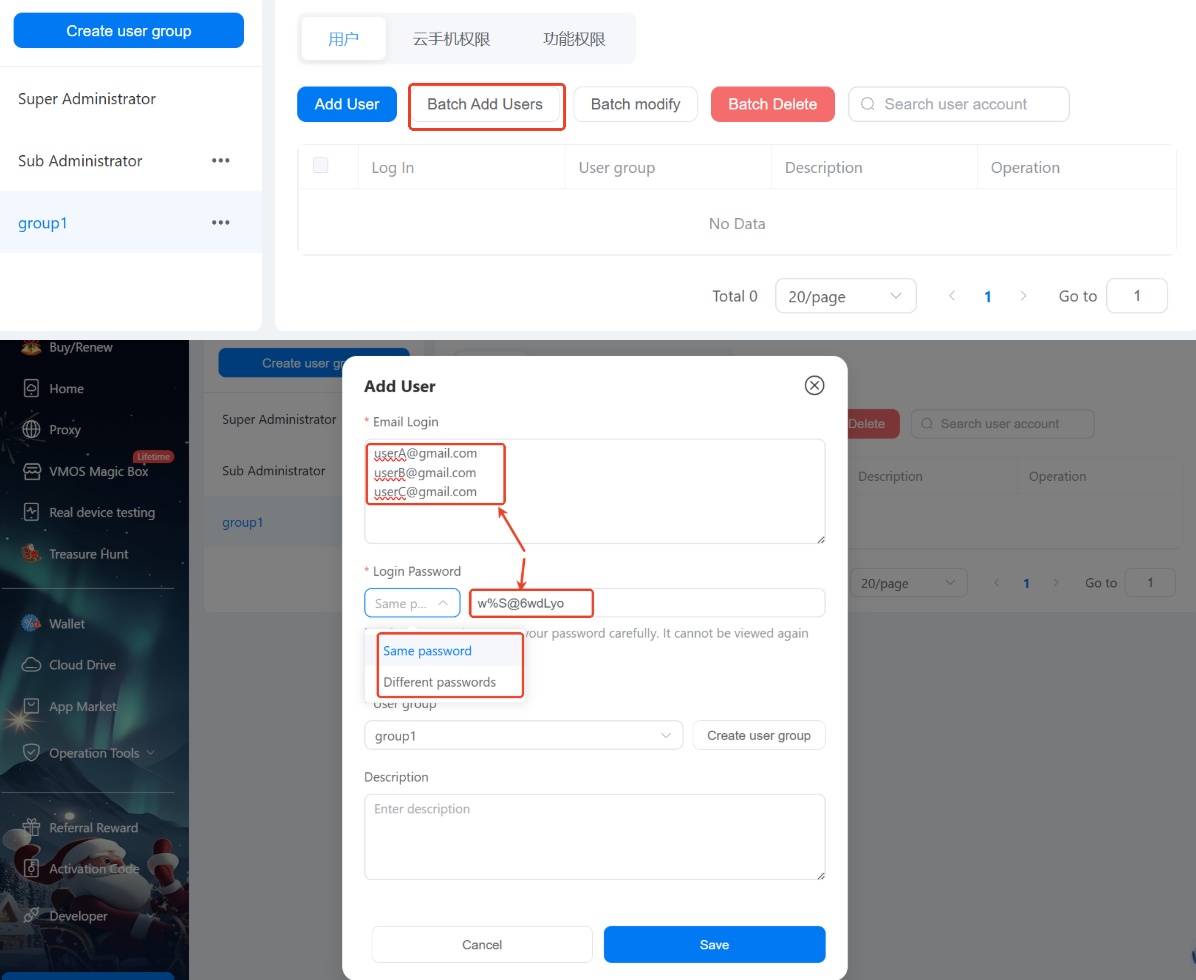Click the VMOS Magic Box icon
The height and width of the screenshot is (980, 1196).
point(31,471)
